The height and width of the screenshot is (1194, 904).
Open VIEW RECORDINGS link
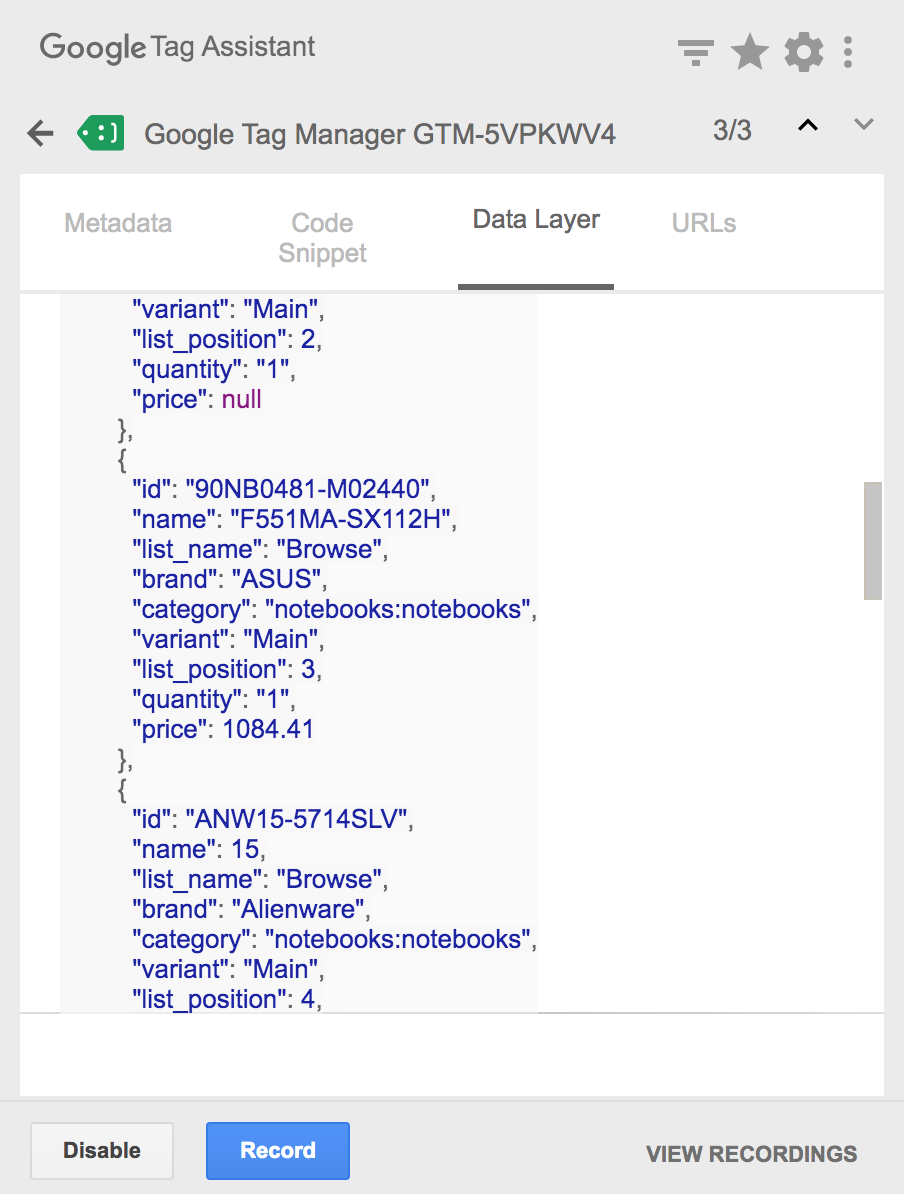click(x=752, y=1154)
